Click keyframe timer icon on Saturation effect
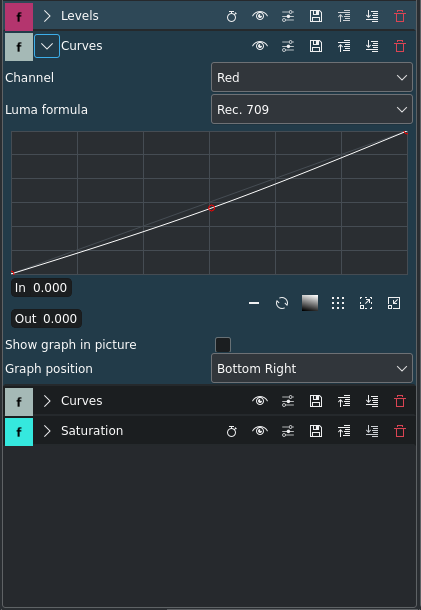The image size is (421, 610). tap(232, 431)
